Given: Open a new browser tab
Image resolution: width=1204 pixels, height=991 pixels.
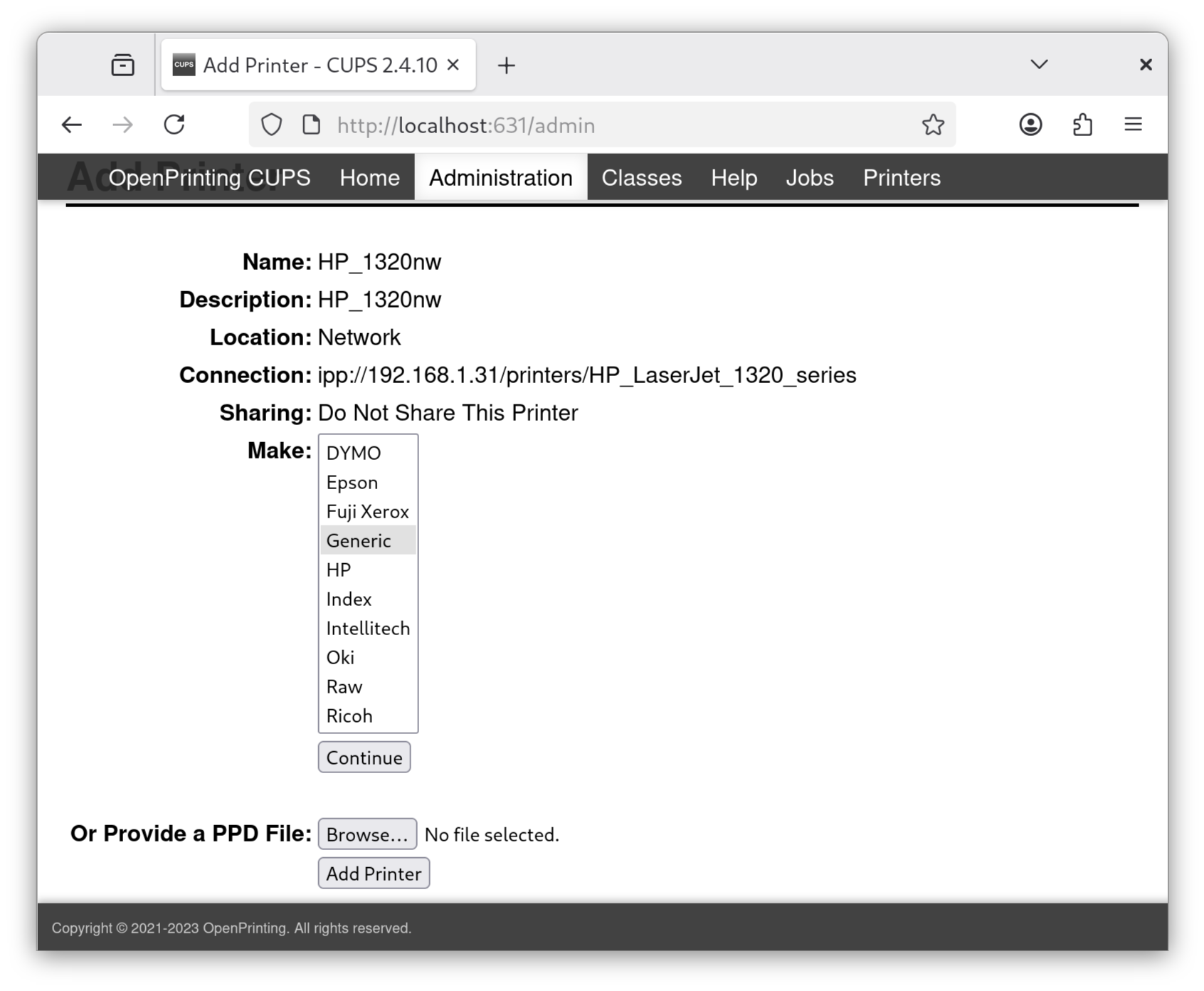Looking at the screenshot, I should tap(506, 65).
